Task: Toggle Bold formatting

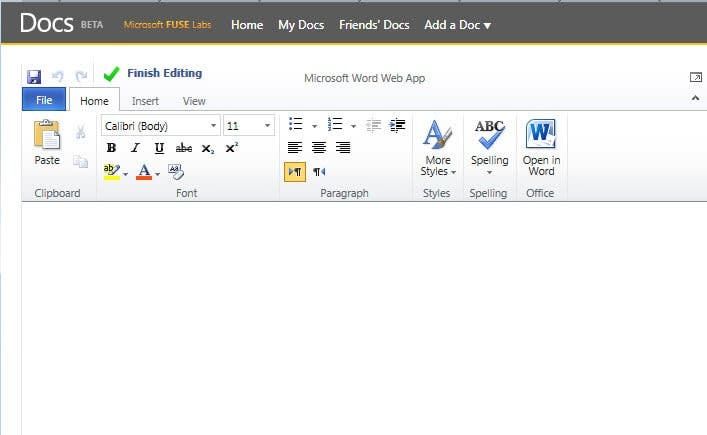Action: click(111, 148)
